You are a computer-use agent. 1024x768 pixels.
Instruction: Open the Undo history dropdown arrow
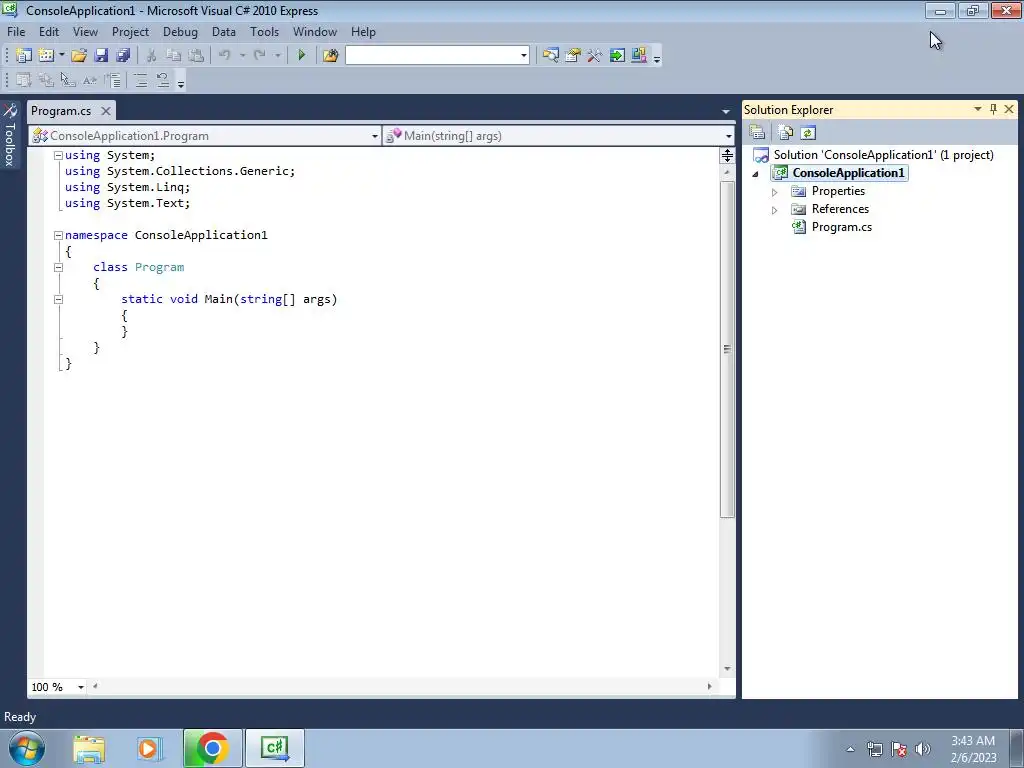coord(242,56)
